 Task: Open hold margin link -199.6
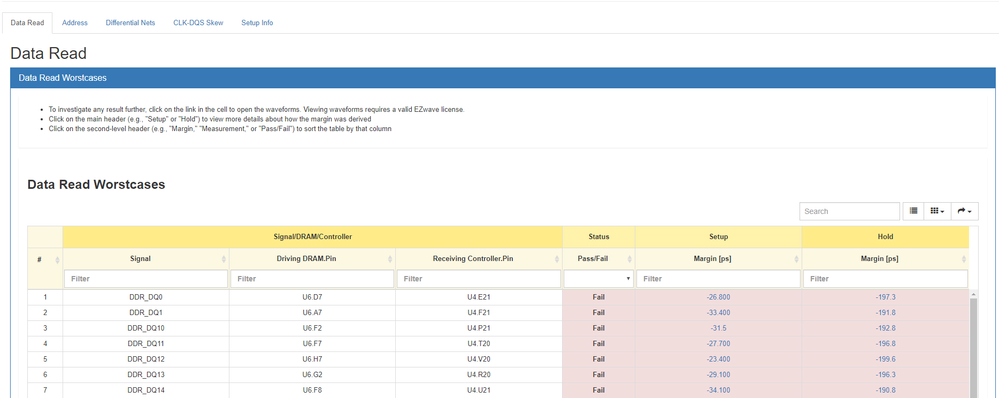(x=885, y=359)
